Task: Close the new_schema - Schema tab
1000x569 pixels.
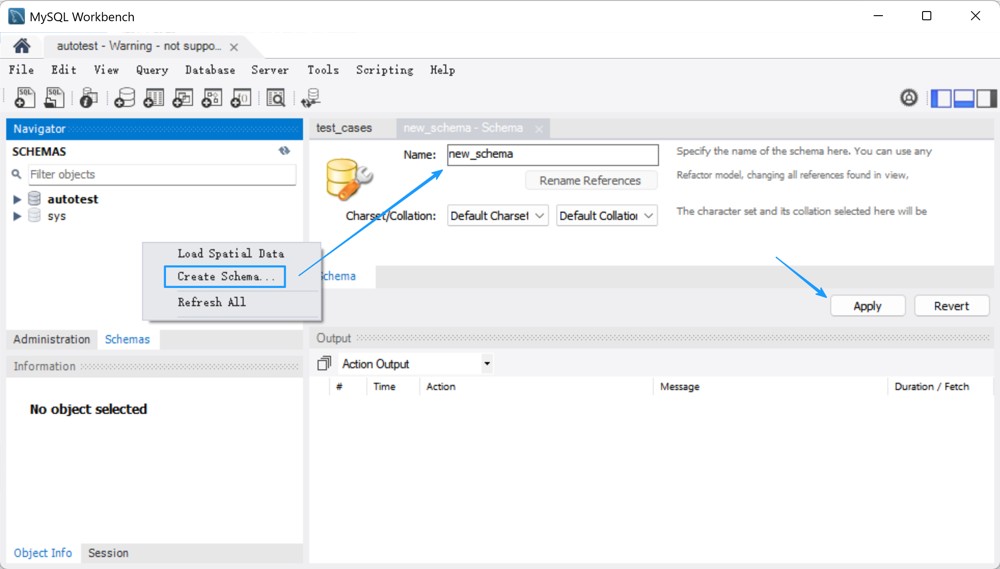Action: 539,129
